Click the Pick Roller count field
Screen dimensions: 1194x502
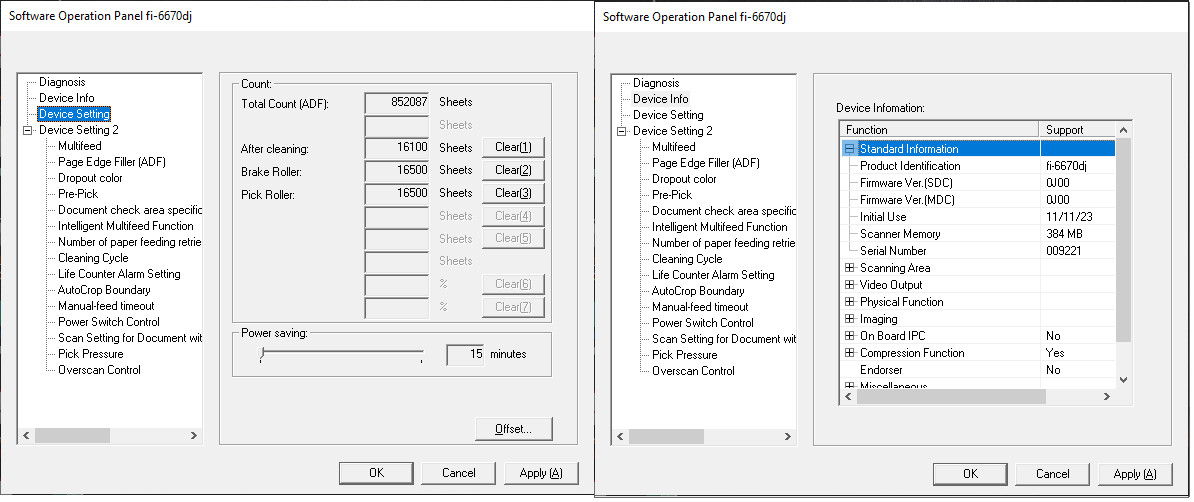397,193
